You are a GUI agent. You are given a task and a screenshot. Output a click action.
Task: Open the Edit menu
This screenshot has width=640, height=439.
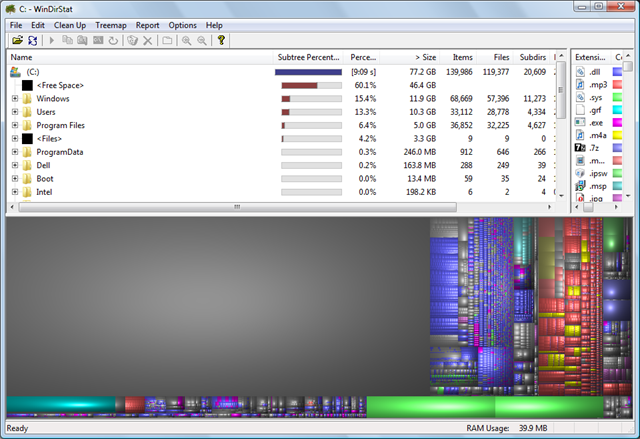click(x=38, y=25)
